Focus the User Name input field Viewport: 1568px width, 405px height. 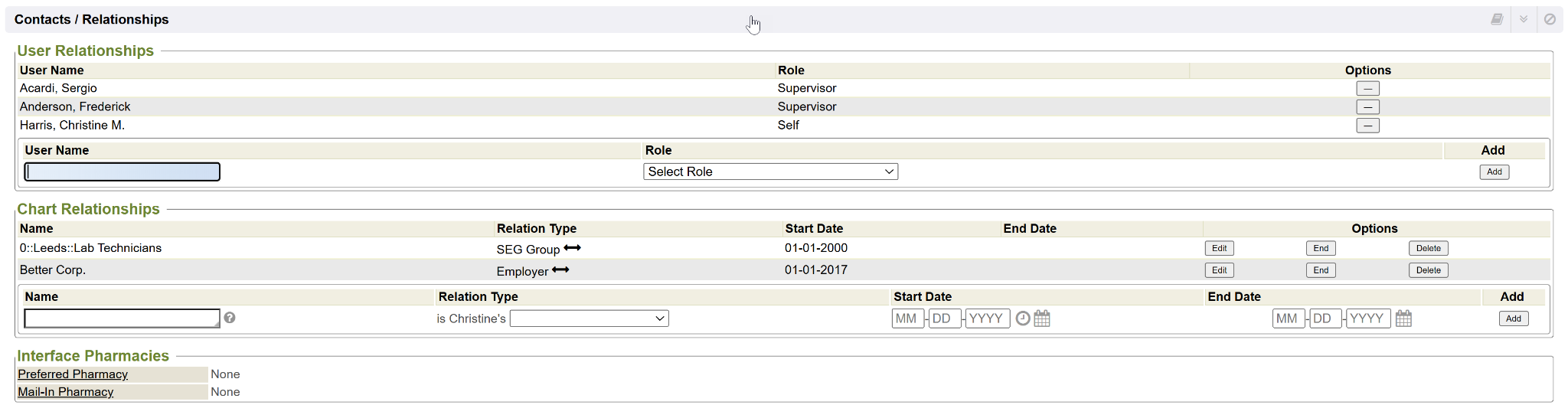[122, 171]
